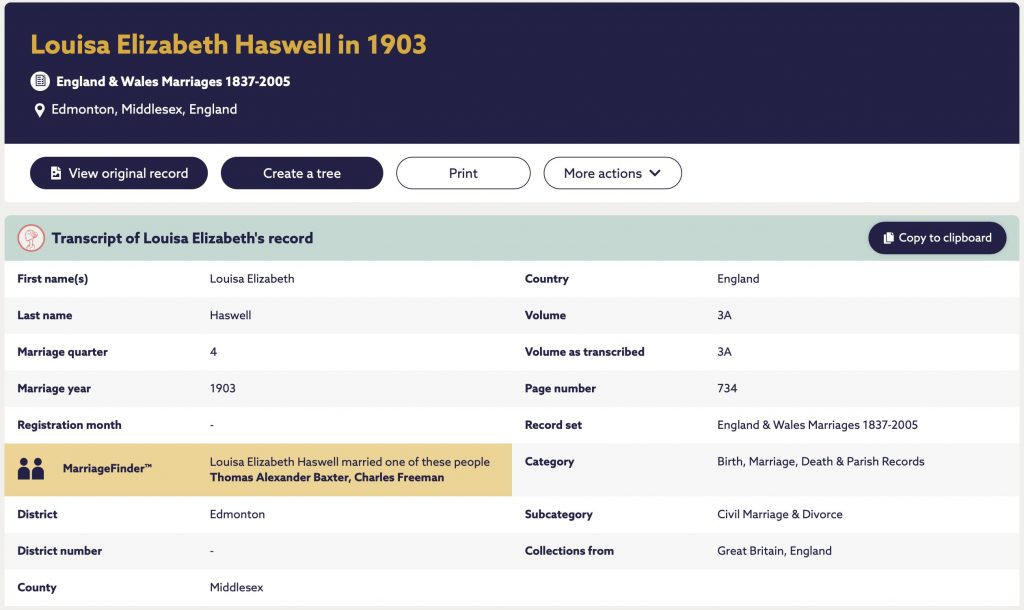View original record
The image size is (1024, 610).
point(119,173)
